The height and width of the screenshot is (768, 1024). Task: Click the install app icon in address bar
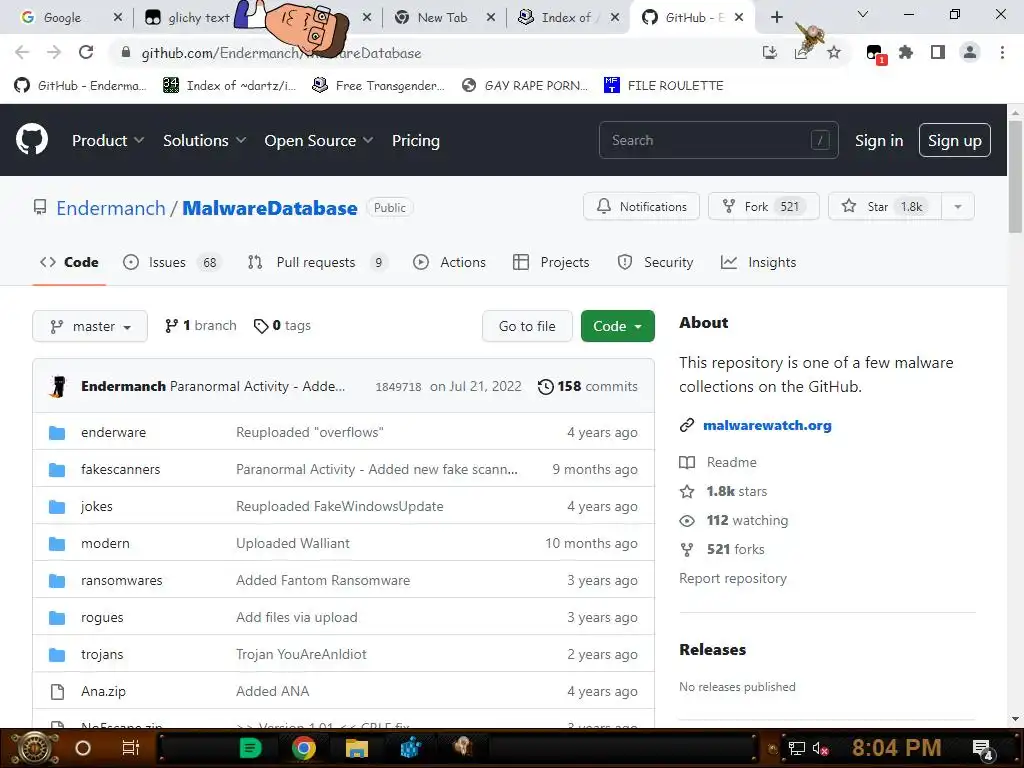(770, 52)
